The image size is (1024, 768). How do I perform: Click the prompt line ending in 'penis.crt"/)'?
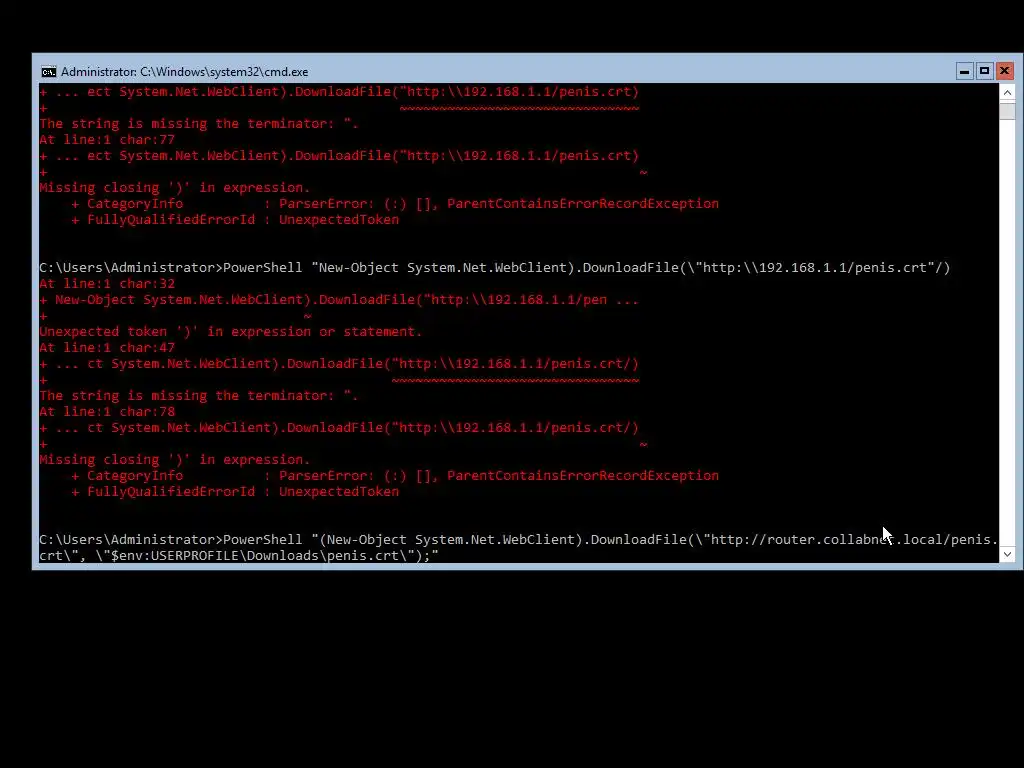coord(494,268)
